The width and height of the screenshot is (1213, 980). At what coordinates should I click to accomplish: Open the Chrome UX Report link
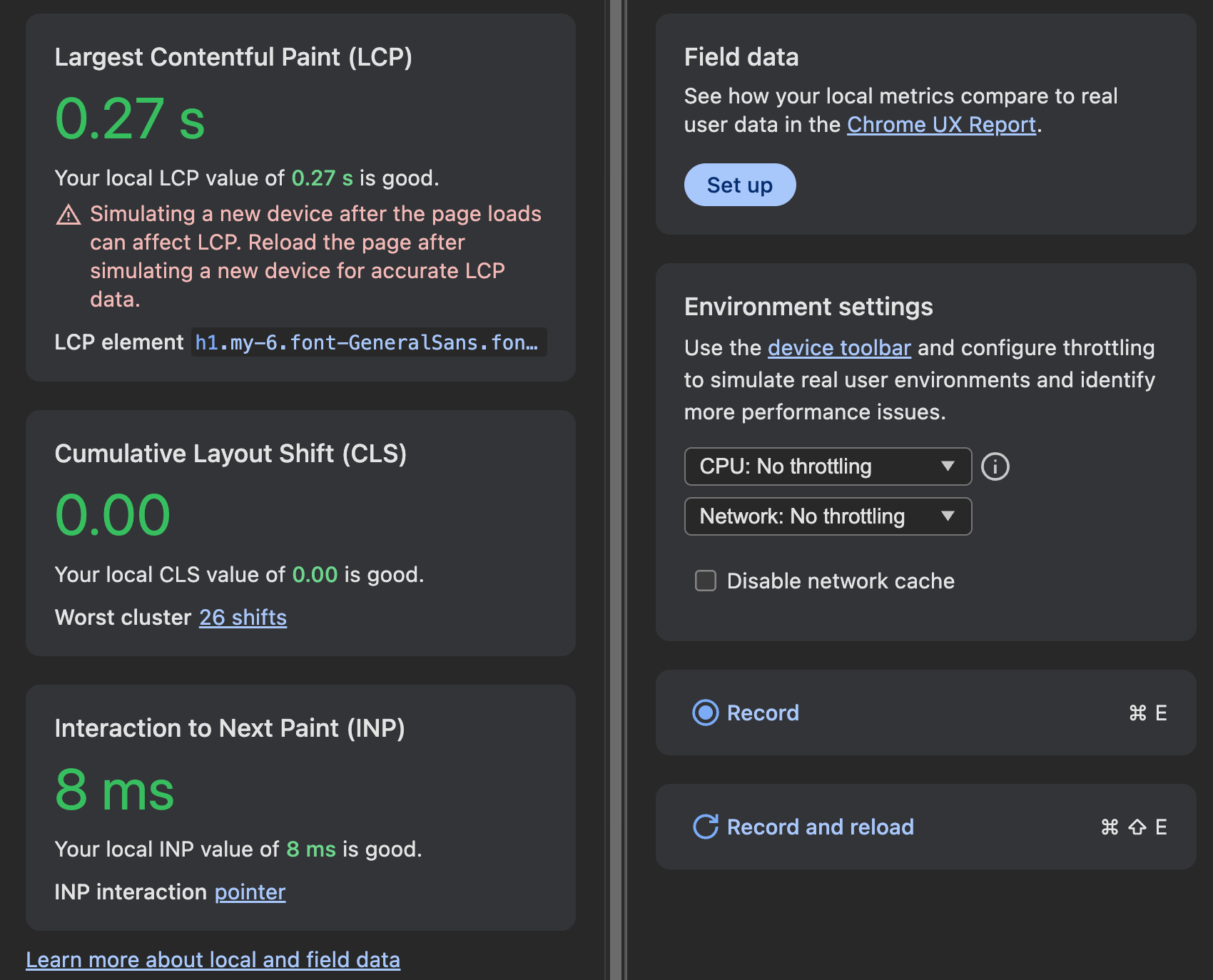click(x=941, y=125)
